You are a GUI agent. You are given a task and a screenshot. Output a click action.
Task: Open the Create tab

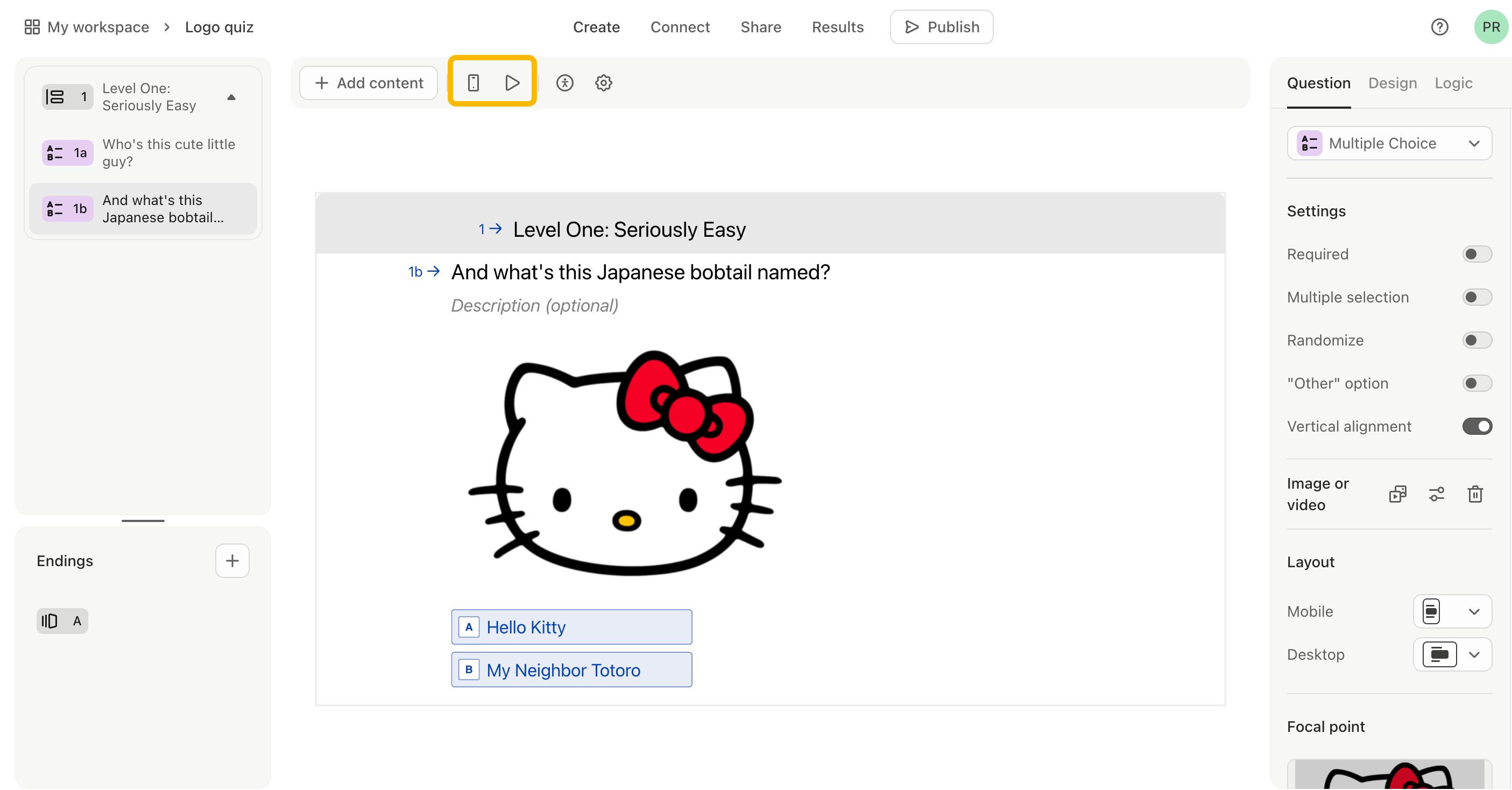(596, 27)
